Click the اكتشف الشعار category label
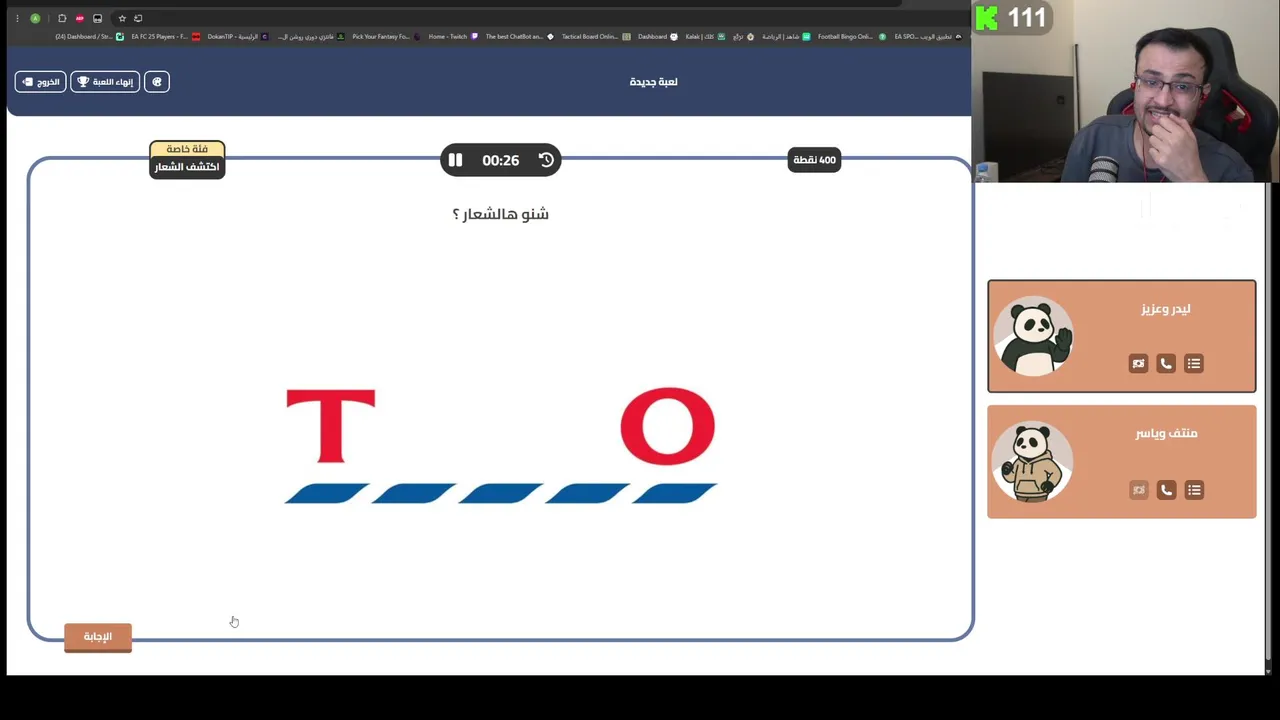Image resolution: width=1280 pixels, height=720 pixels. click(187, 167)
